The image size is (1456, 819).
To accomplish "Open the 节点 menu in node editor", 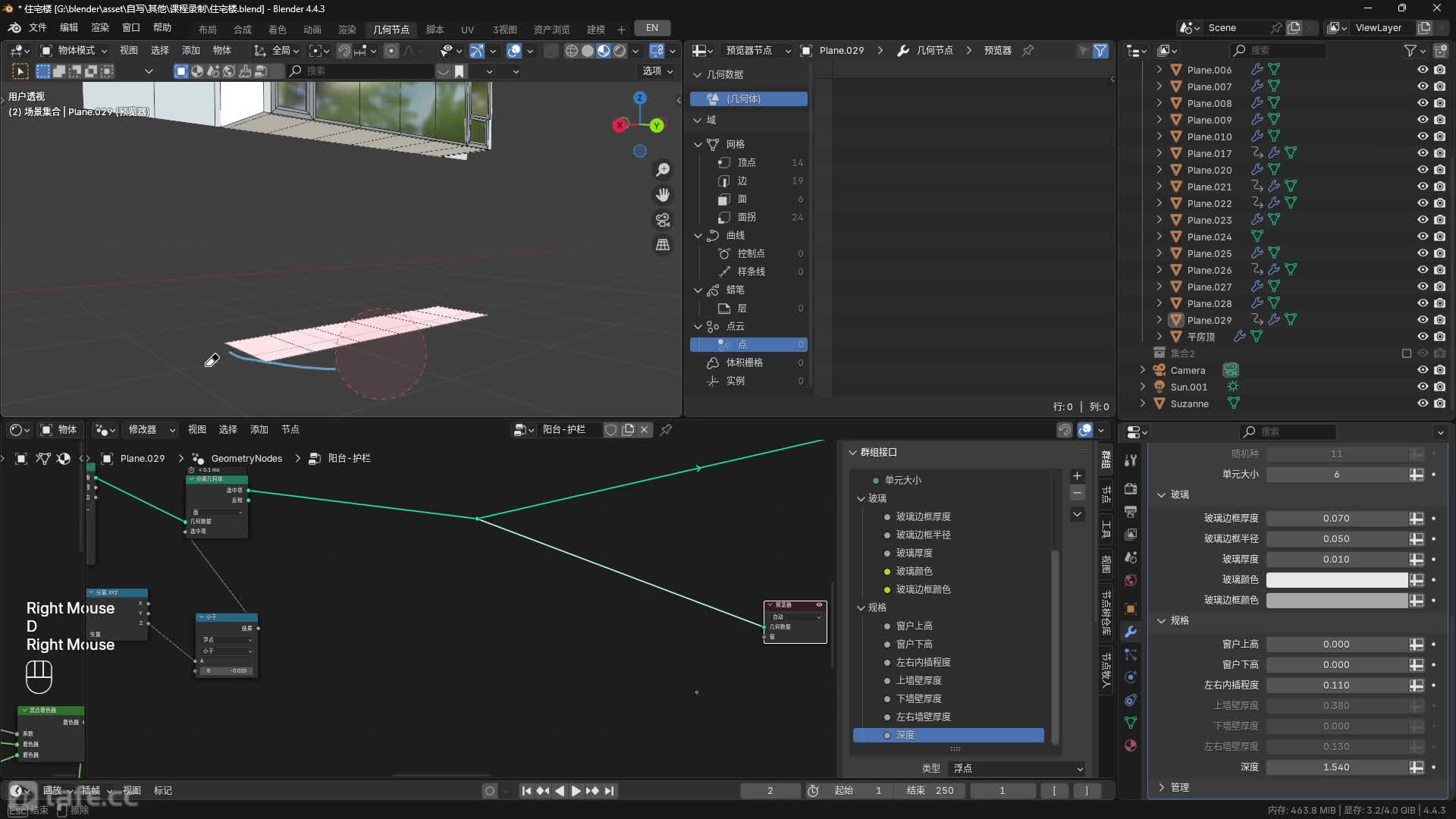I will (290, 430).
